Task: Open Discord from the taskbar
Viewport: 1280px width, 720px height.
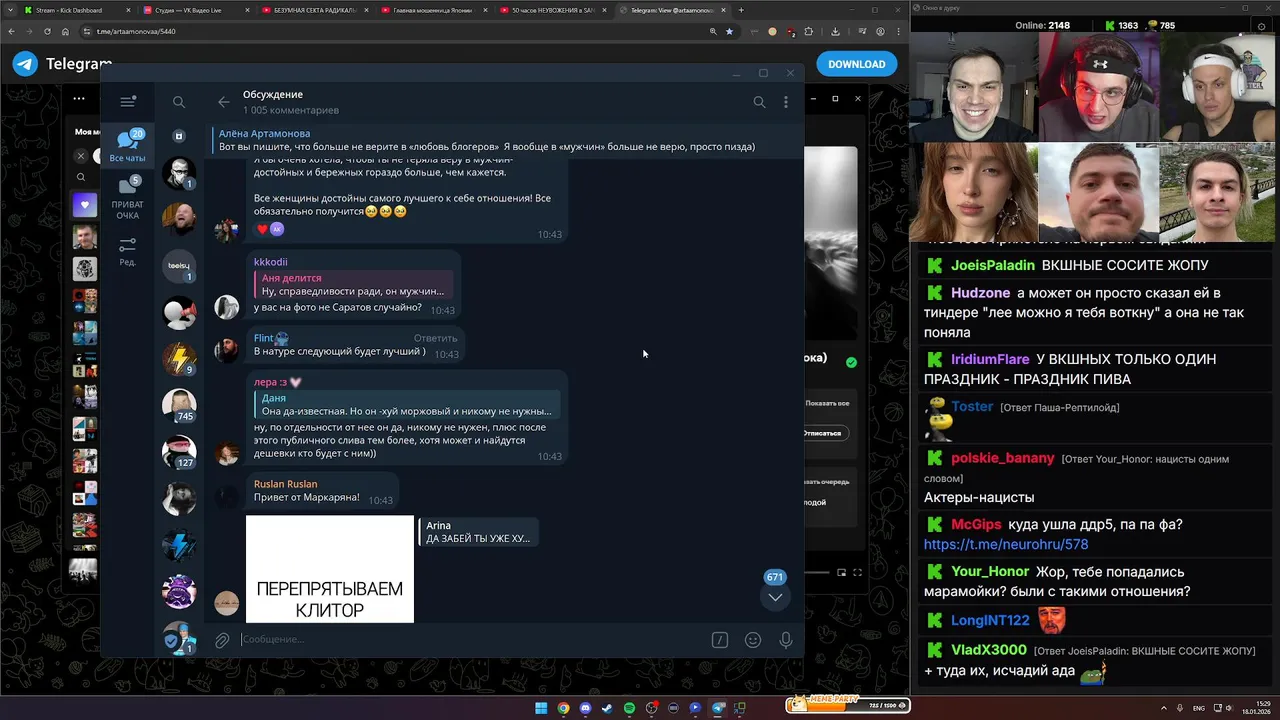Action: tap(585, 708)
